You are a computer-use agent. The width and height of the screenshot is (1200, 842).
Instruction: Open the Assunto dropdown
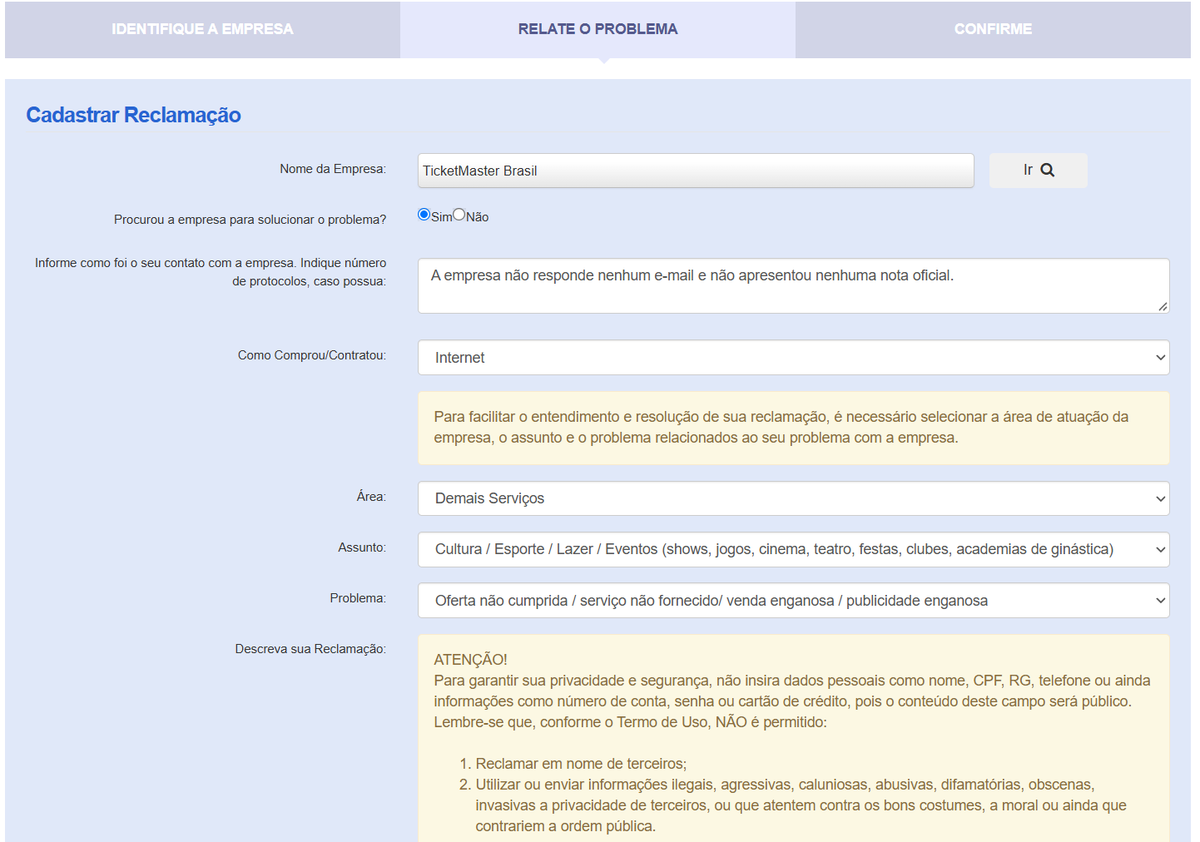coord(793,549)
